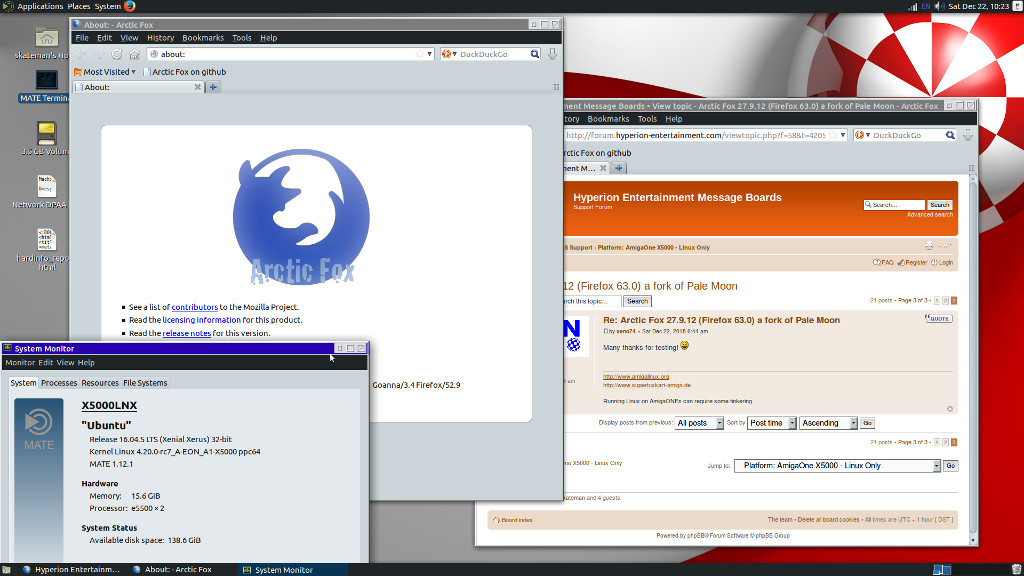Click the search magnifier in About window search box
The width and height of the screenshot is (1024, 576).
[535, 54]
